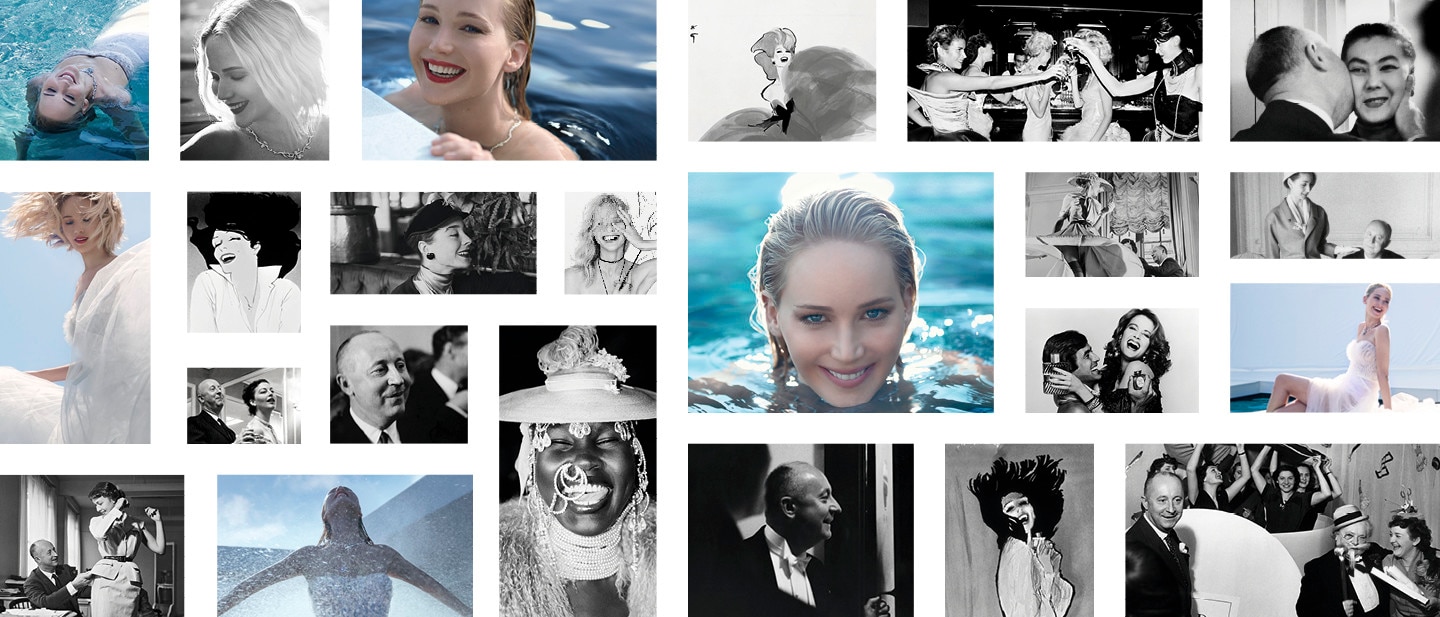Select photo of laughing woman holding perfume bottle

pos(1112,360)
